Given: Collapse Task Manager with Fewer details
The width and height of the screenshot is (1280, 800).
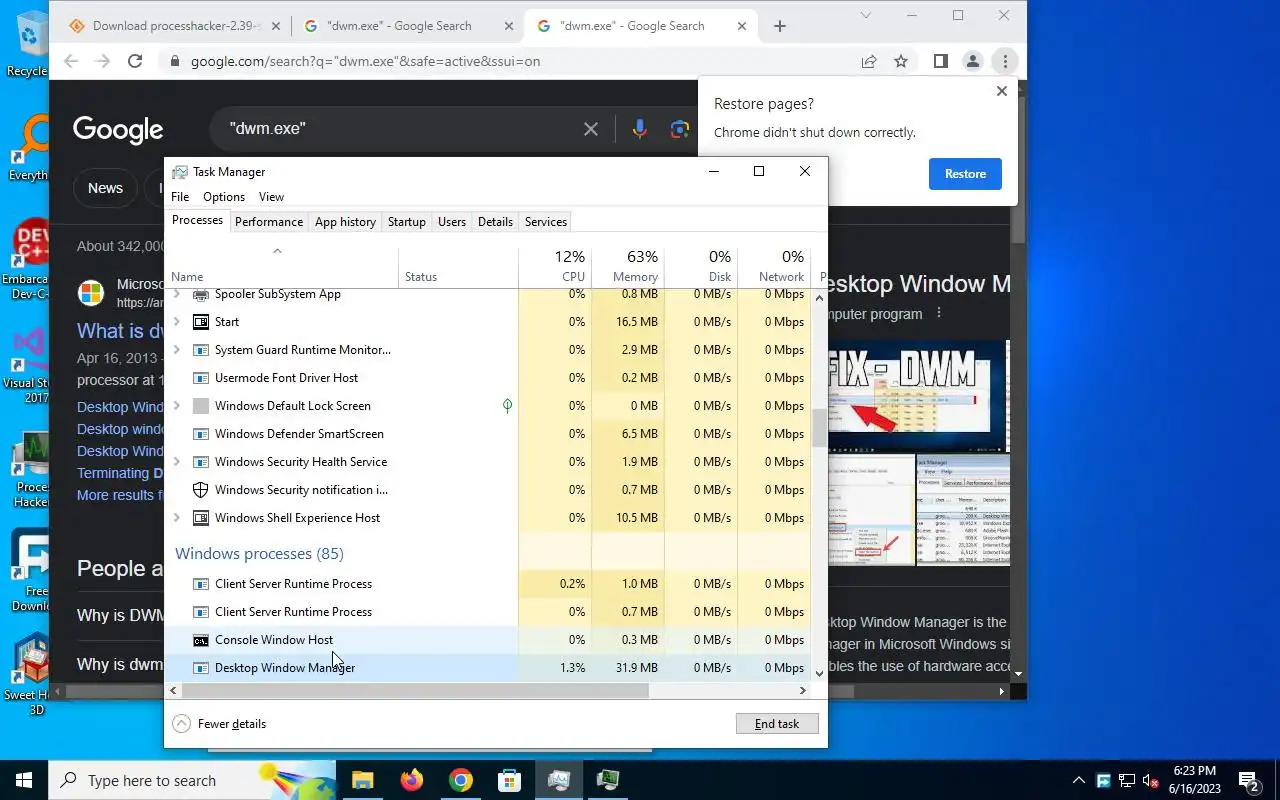Looking at the screenshot, I should [219, 724].
